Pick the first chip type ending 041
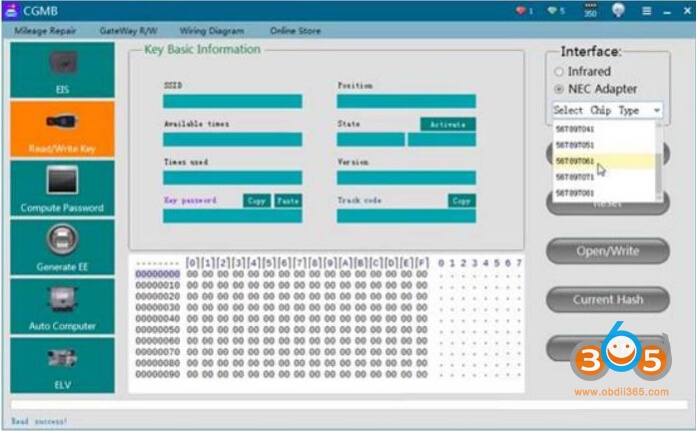This screenshot has height=431, width=696. point(575,129)
